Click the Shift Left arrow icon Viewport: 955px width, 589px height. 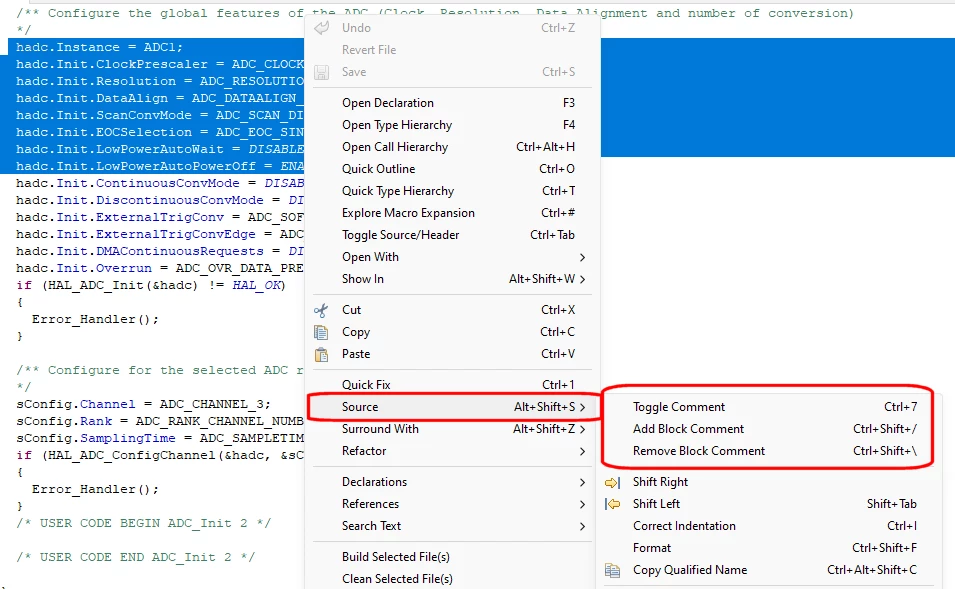(x=612, y=504)
